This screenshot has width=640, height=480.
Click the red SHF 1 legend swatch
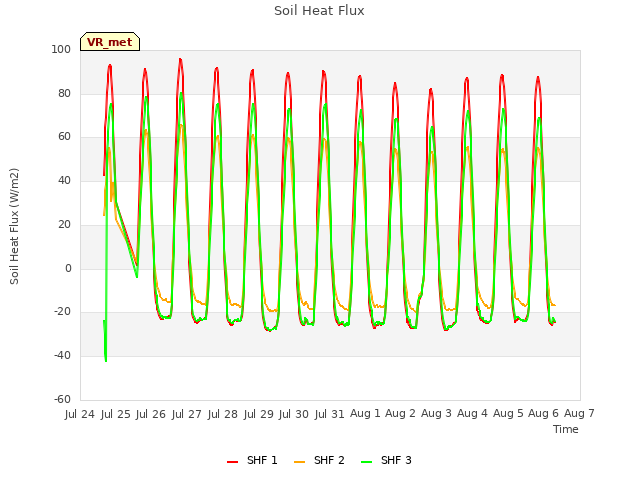click(x=232, y=462)
